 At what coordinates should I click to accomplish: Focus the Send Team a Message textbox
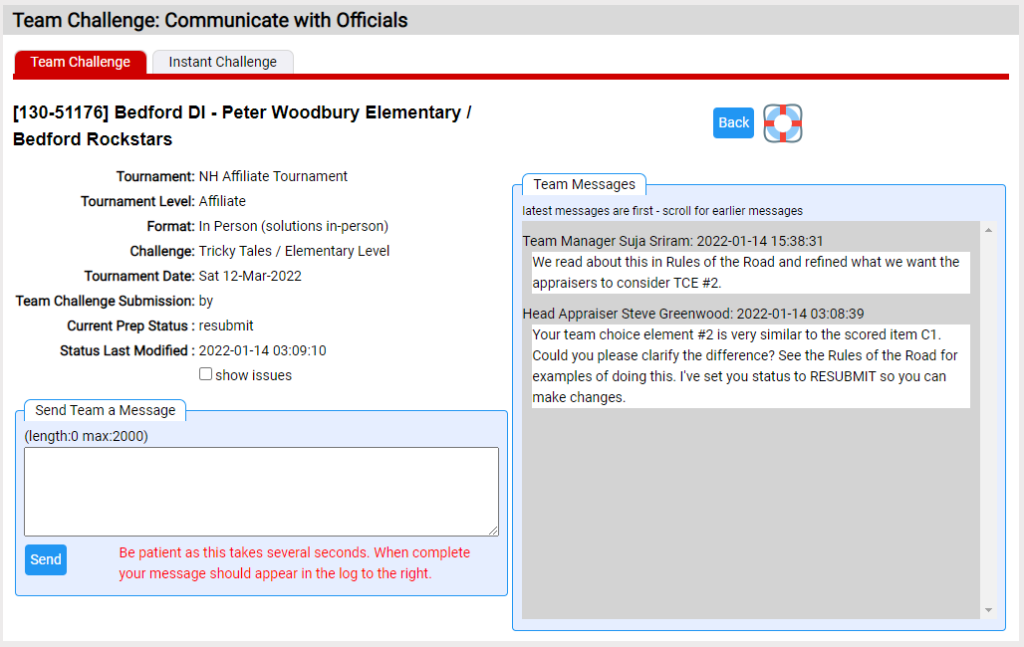pos(261,492)
